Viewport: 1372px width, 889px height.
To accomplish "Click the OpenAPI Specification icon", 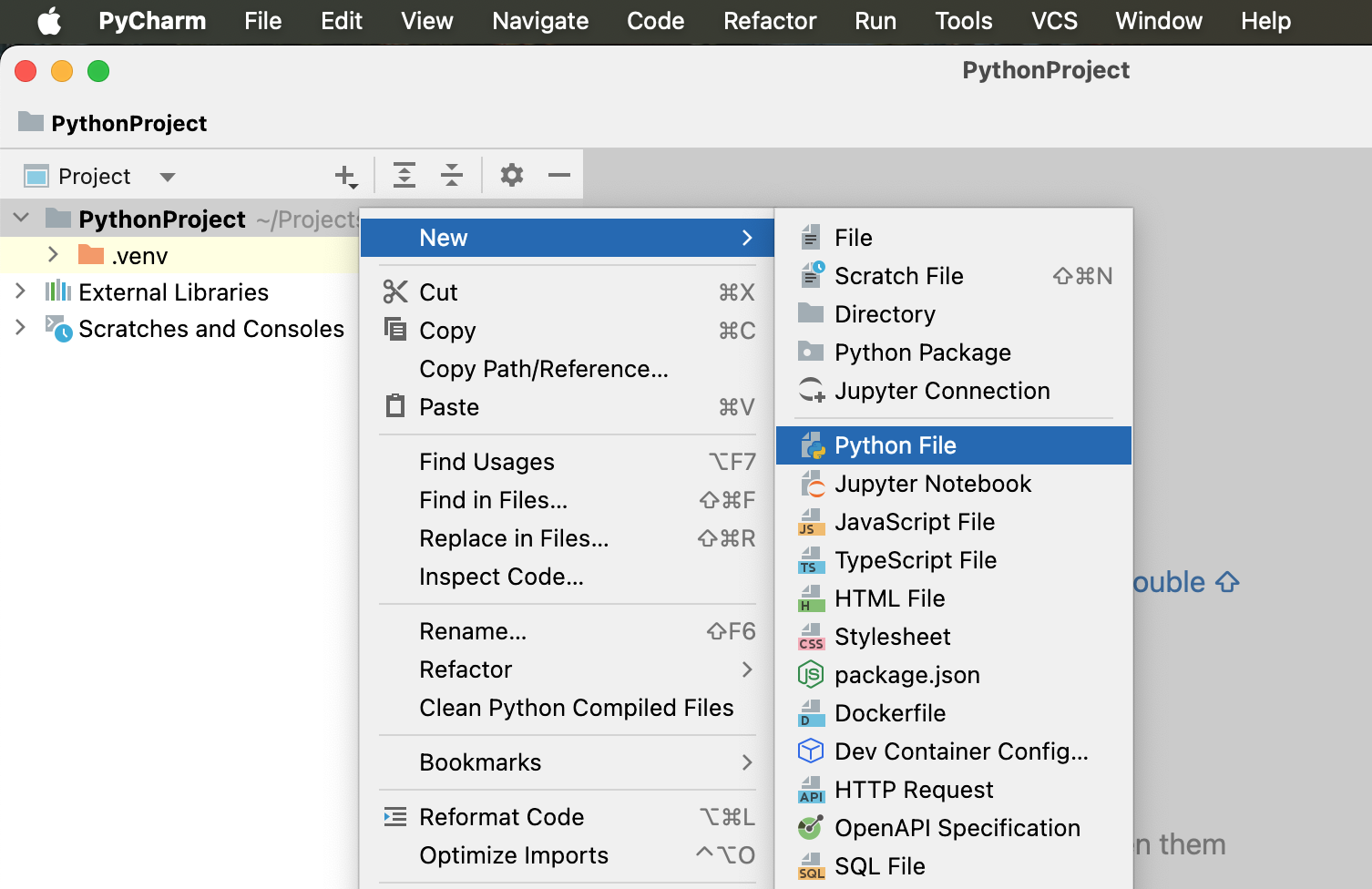I will (811, 827).
